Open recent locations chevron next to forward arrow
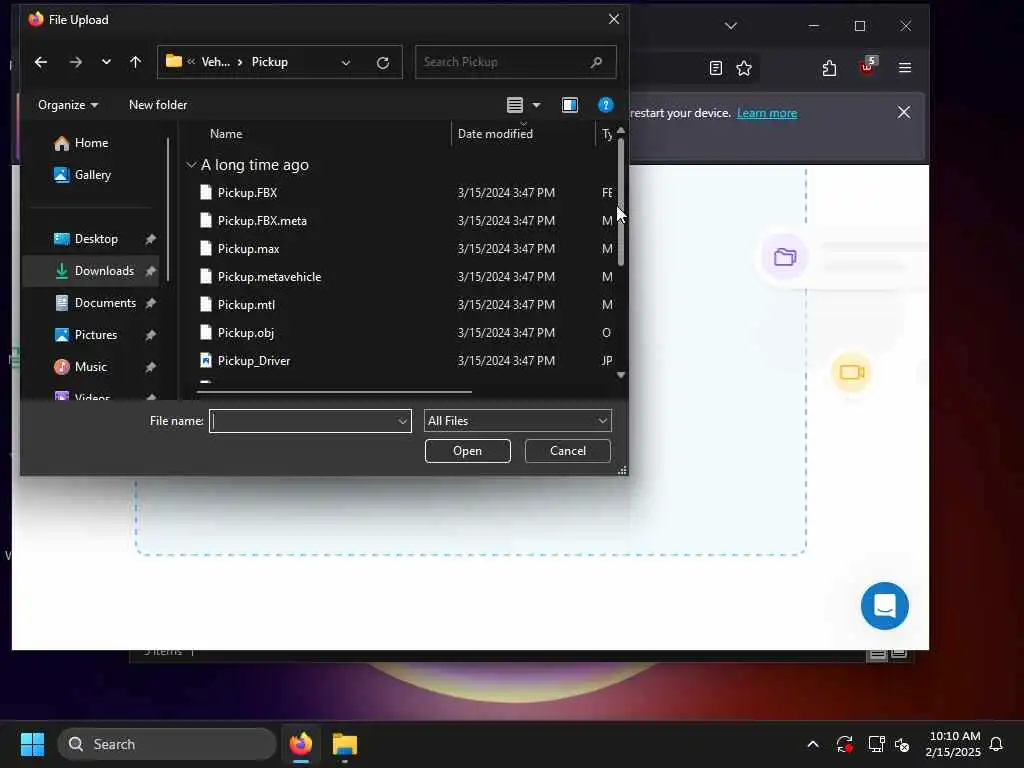 pyautogui.click(x=106, y=62)
